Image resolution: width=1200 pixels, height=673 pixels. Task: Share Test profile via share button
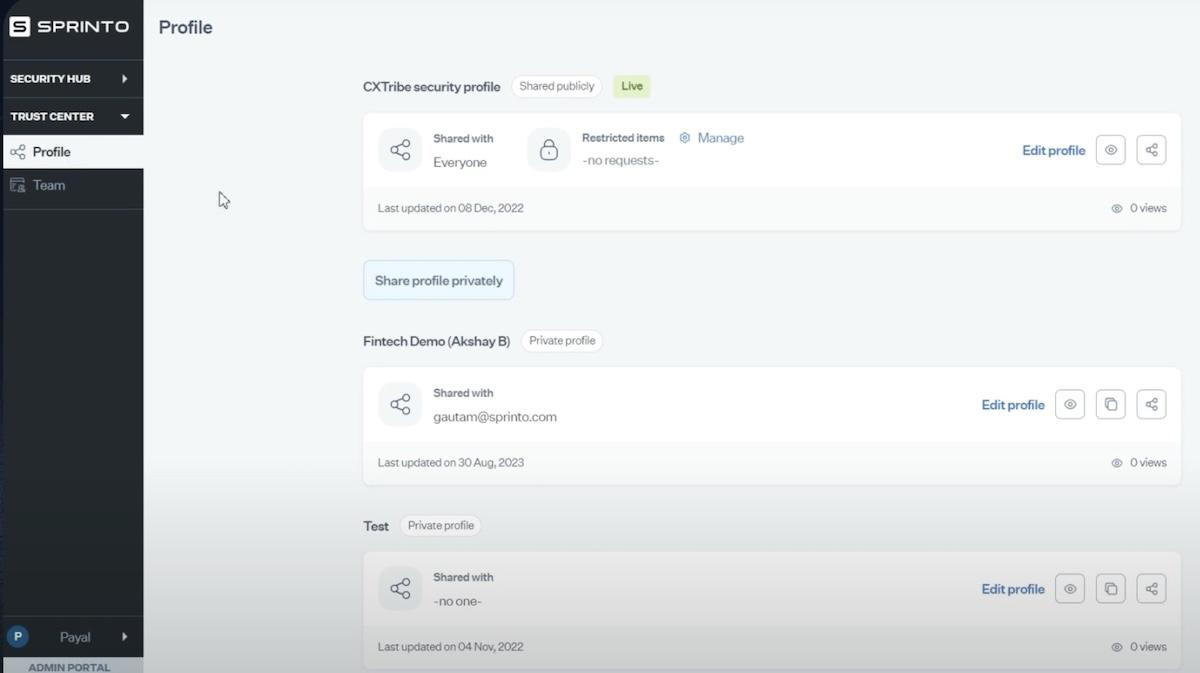(1151, 588)
